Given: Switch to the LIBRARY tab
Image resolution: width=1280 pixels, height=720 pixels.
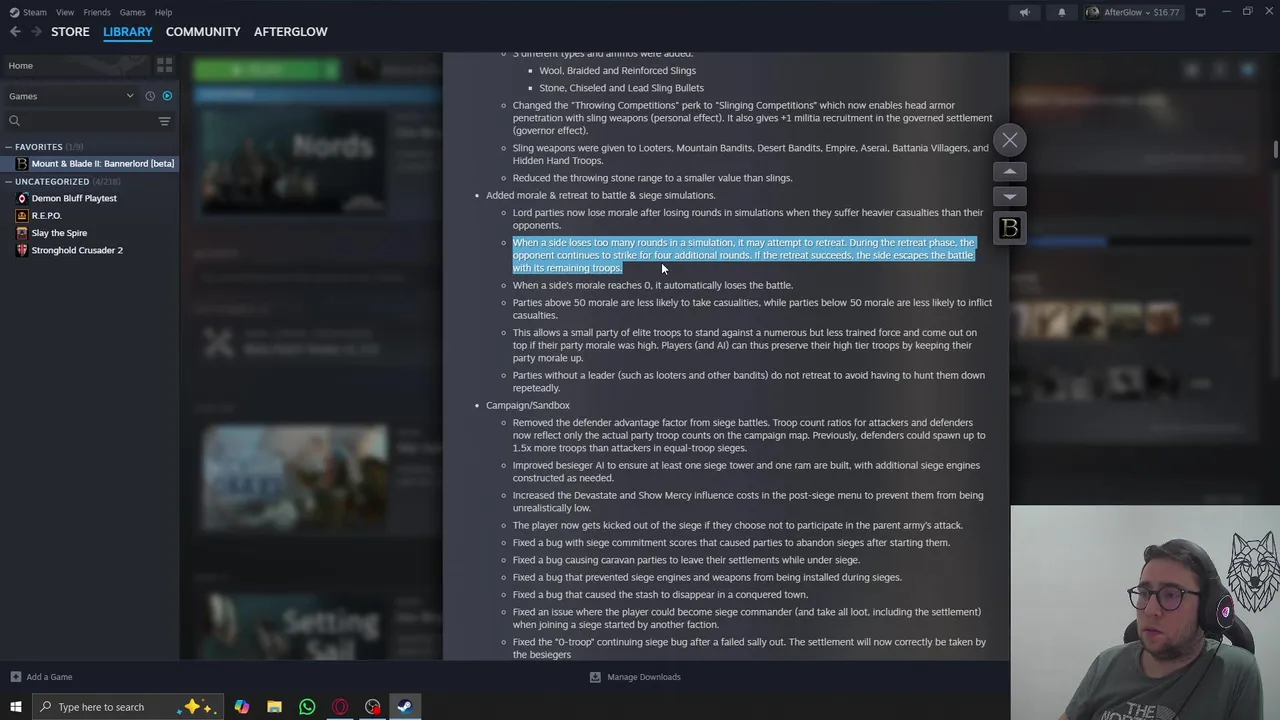Looking at the screenshot, I should [x=128, y=32].
